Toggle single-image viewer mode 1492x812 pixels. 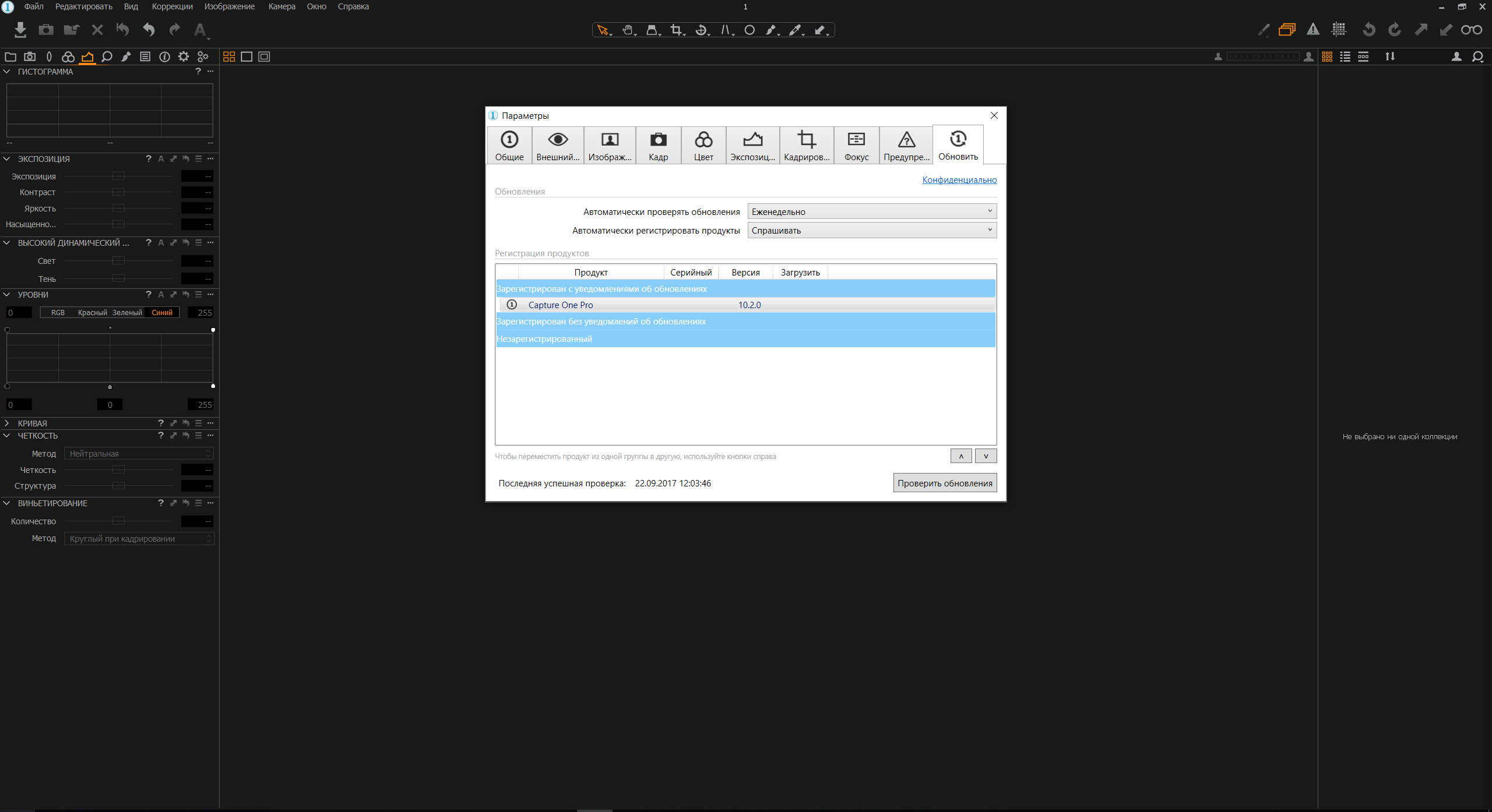(x=247, y=57)
